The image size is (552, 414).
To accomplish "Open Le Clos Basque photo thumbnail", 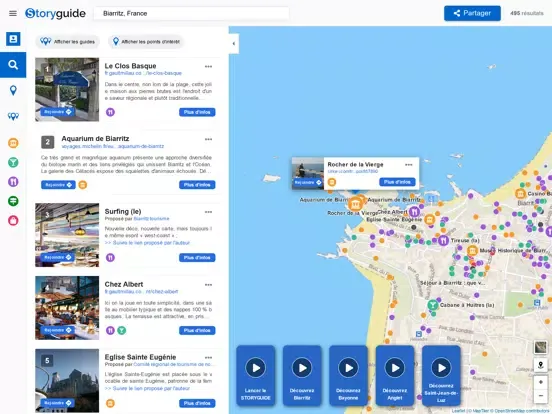I will (67, 89).
